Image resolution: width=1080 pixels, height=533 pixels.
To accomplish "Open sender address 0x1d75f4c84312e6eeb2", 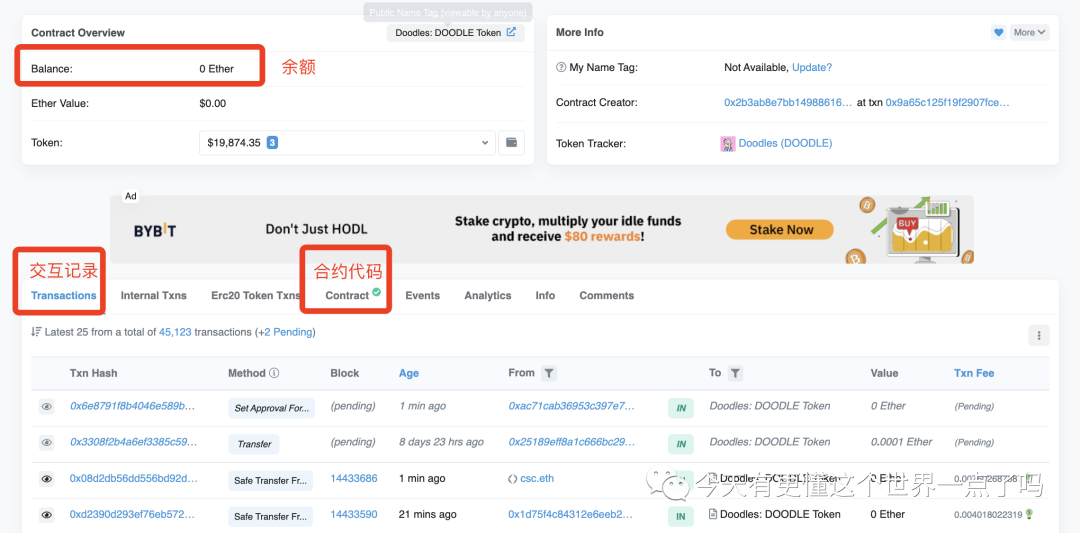I will 570,514.
